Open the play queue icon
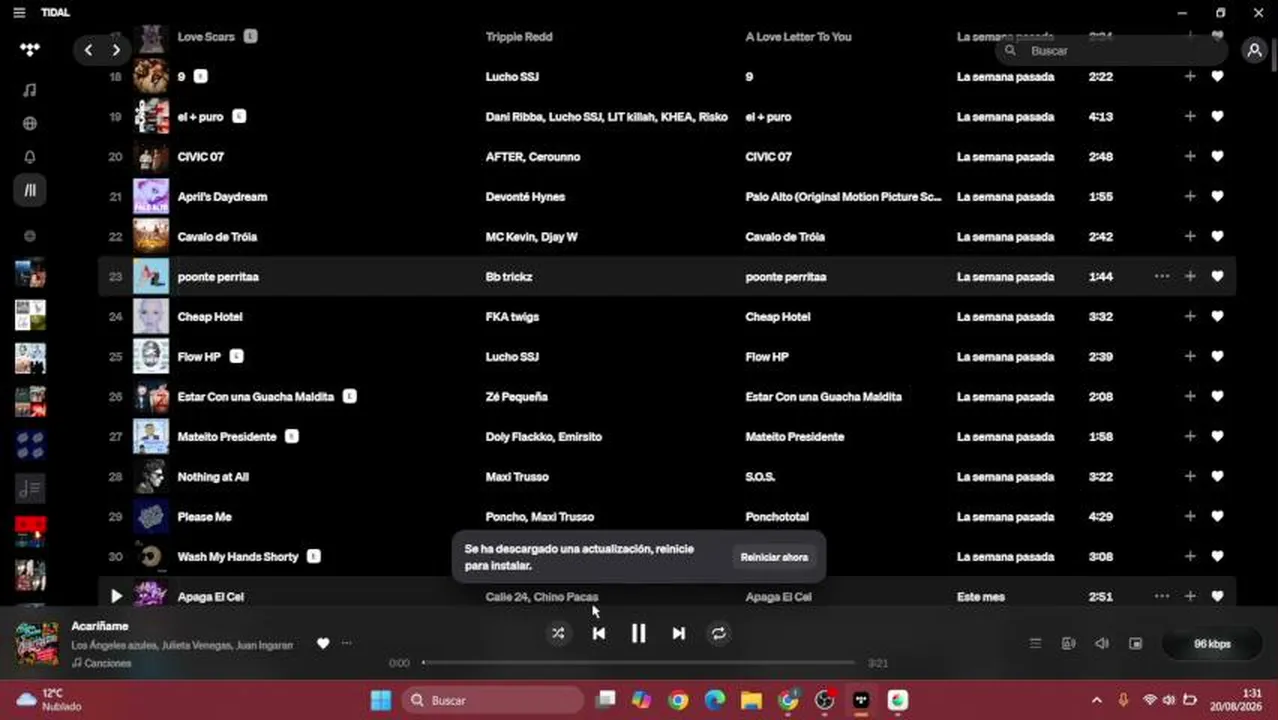The width and height of the screenshot is (1278, 720). point(1035,644)
